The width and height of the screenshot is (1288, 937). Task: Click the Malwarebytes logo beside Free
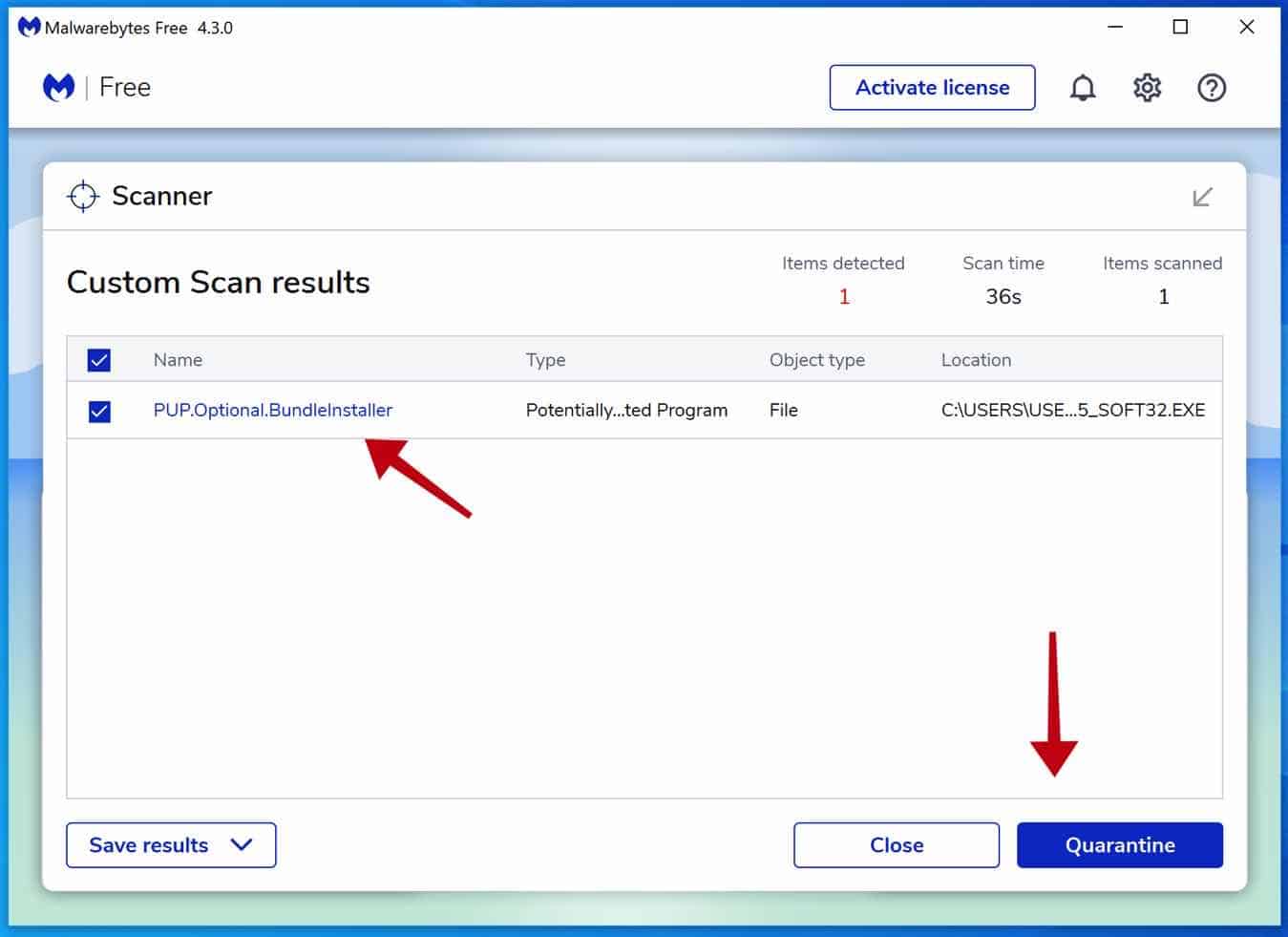59,88
